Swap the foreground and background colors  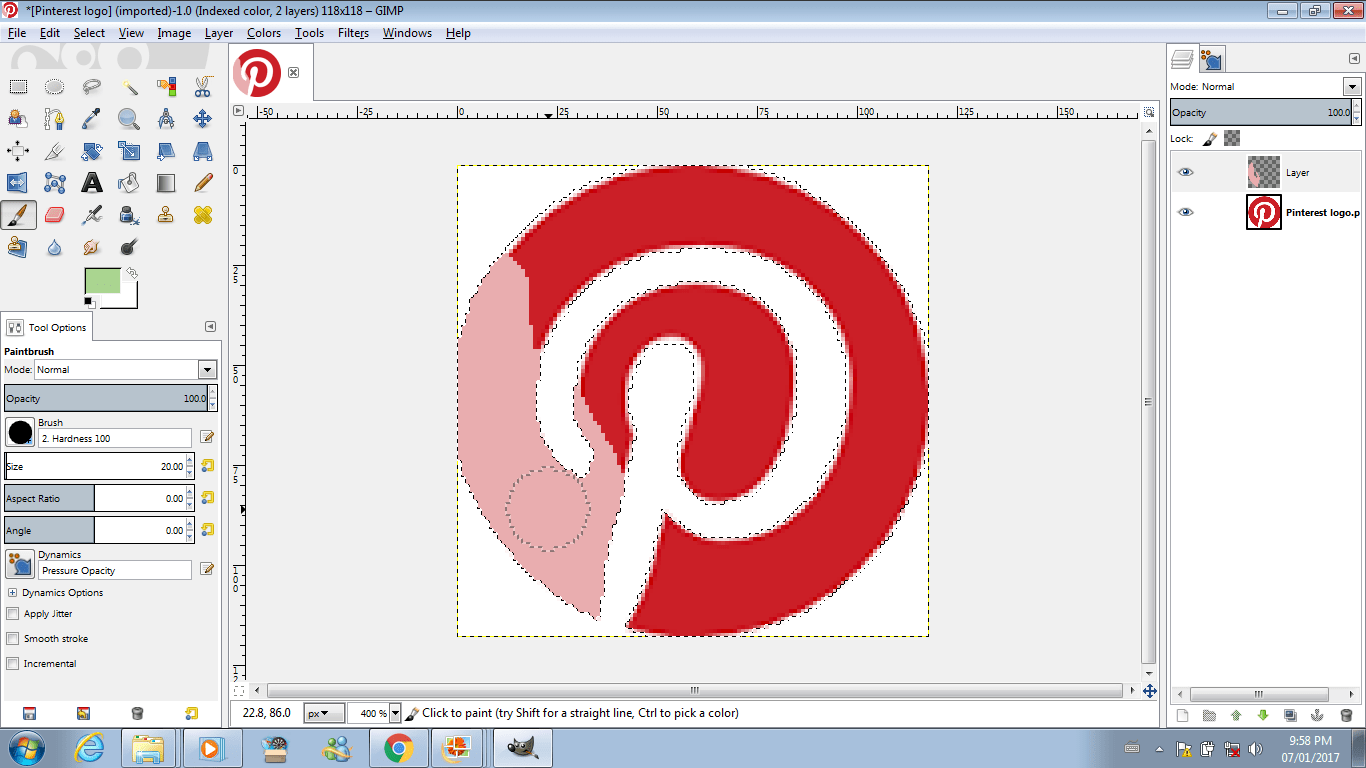(x=131, y=272)
